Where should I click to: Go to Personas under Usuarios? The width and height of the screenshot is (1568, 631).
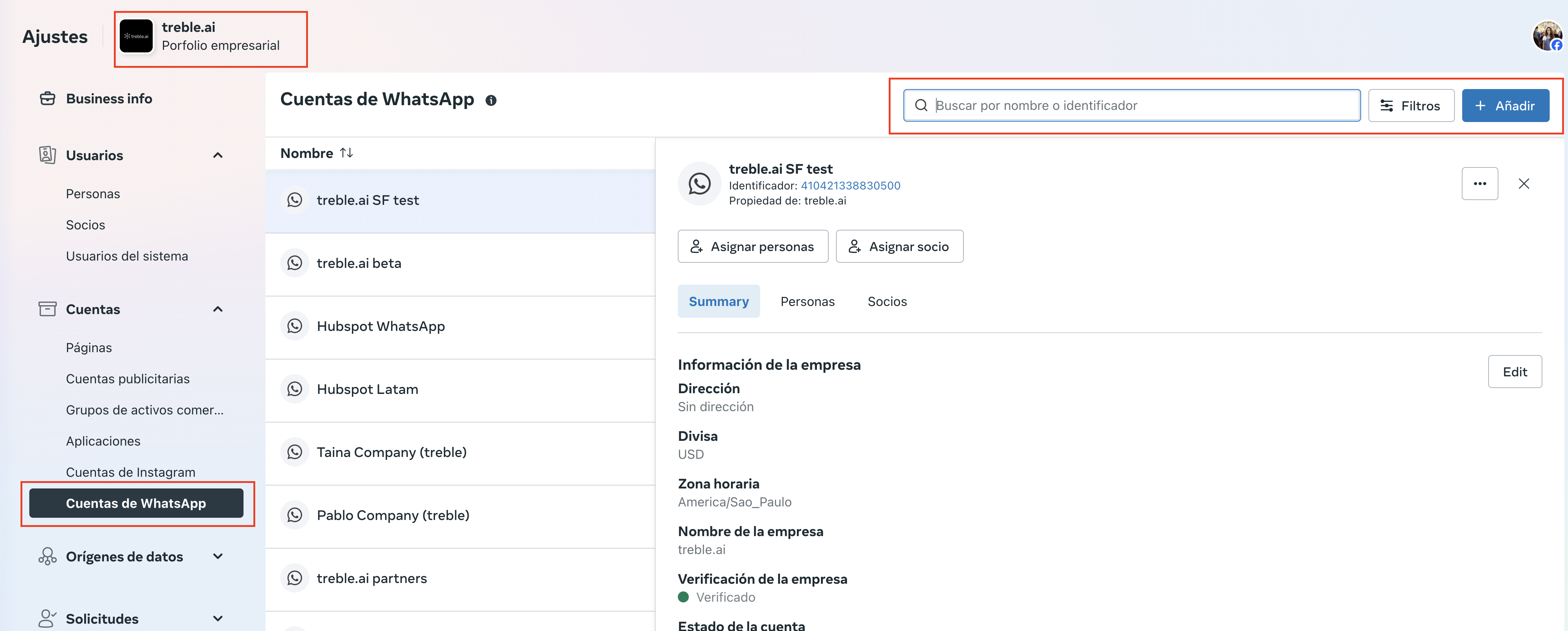coord(93,194)
